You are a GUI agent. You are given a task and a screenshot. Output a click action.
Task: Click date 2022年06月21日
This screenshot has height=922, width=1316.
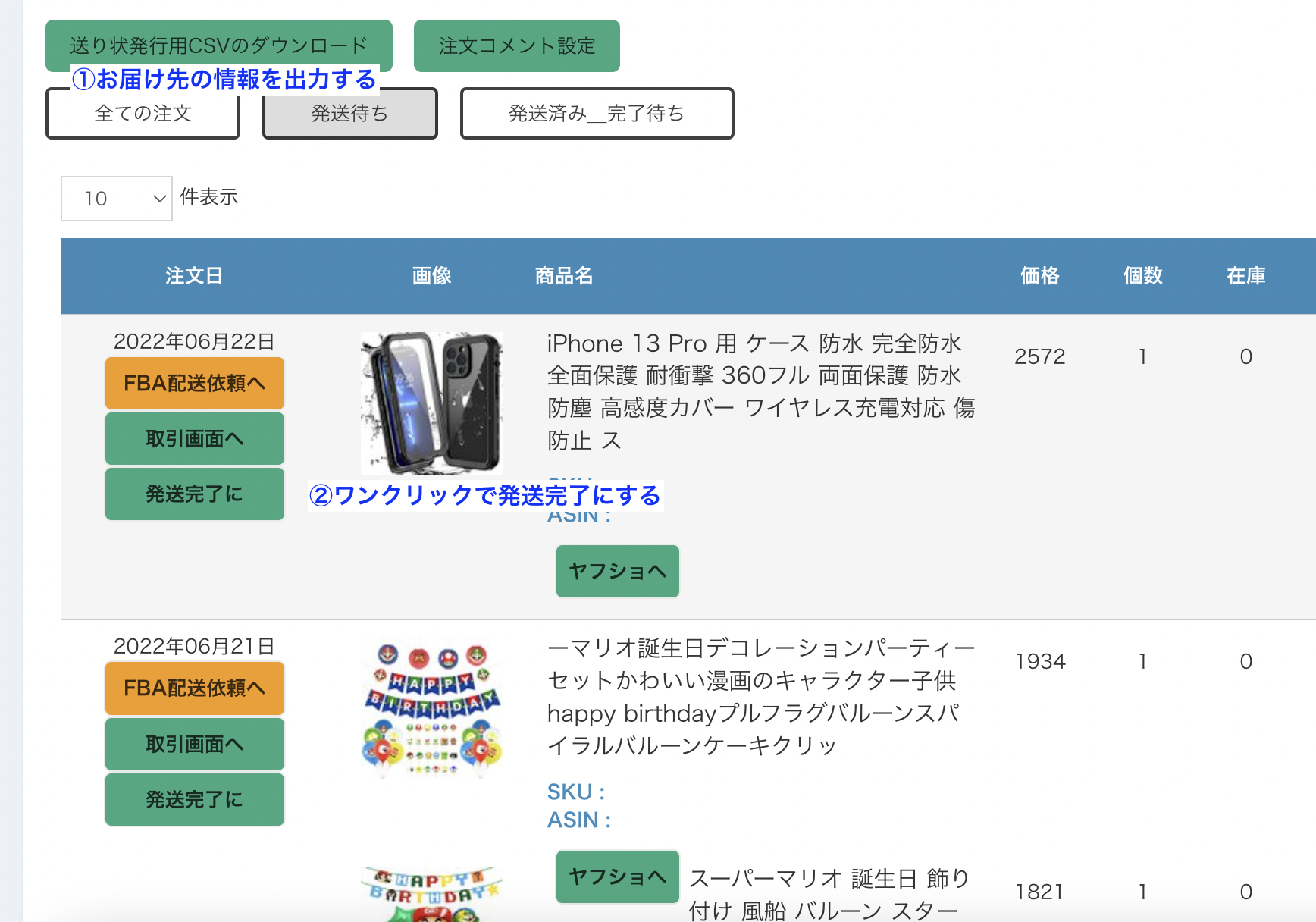tap(194, 646)
